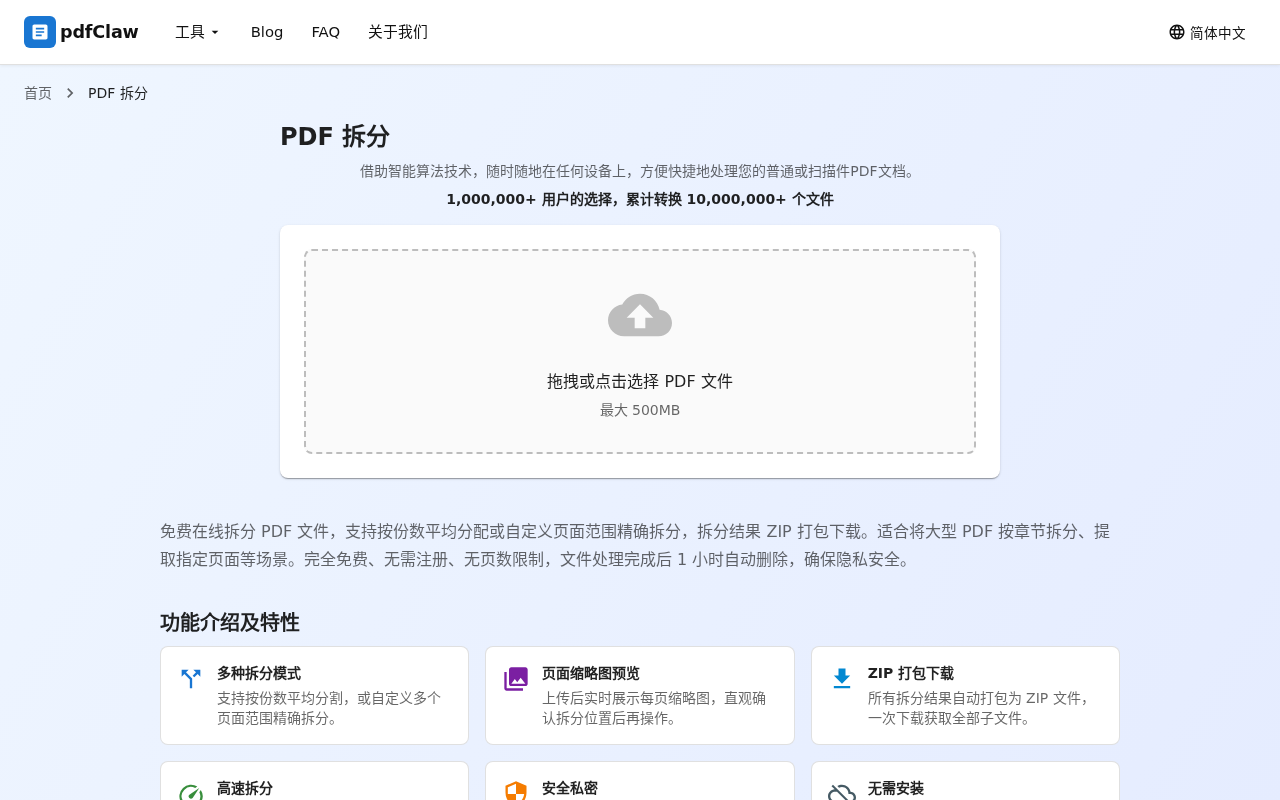1280x800 pixels.
Task: Click the pdfClaw logo icon
Action: (39, 32)
